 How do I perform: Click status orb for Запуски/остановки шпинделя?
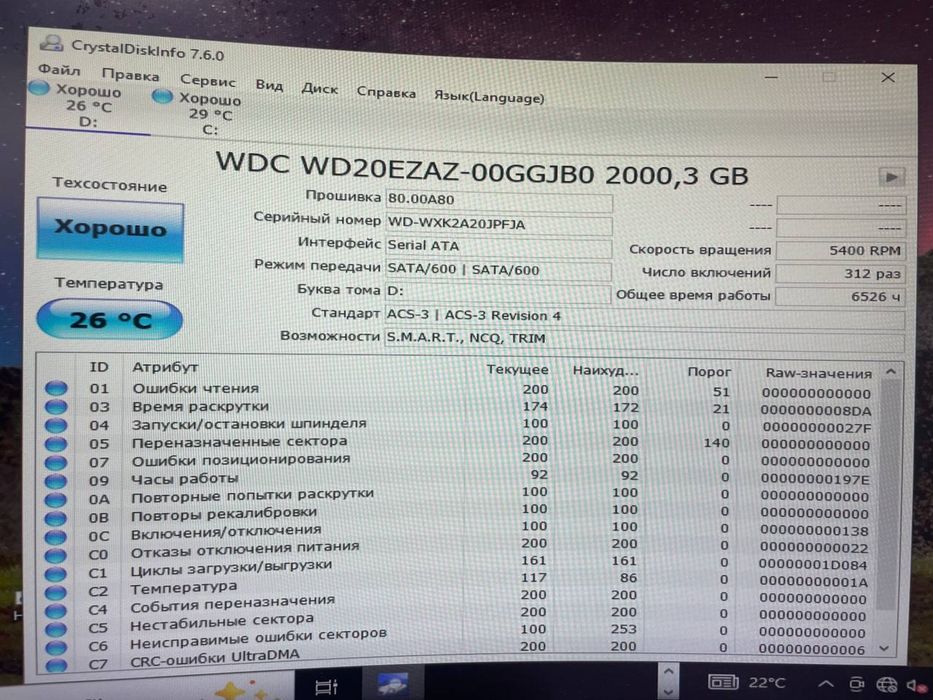[57, 425]
